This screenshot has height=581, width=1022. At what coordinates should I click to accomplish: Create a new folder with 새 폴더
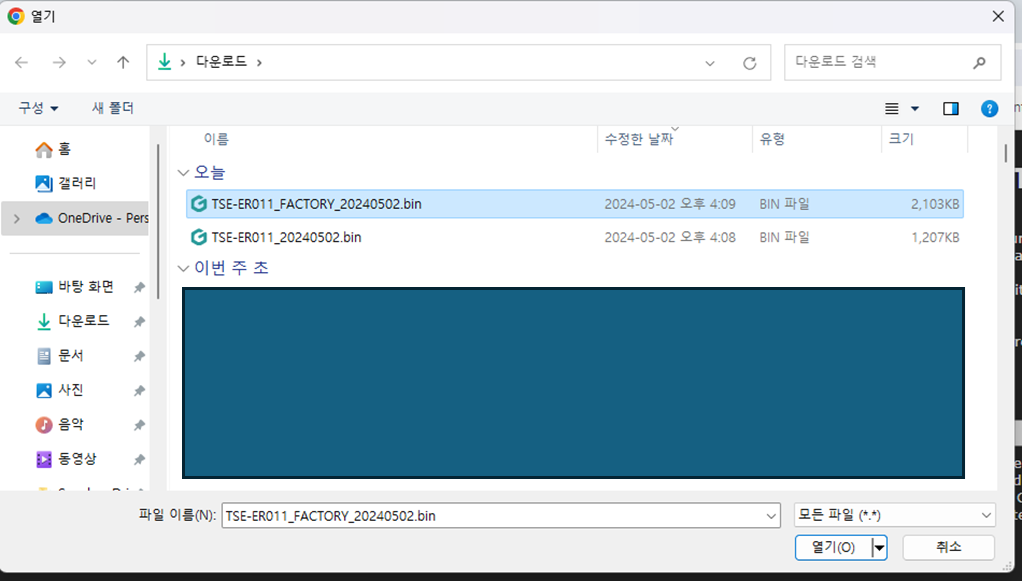[x=113, y=108]
